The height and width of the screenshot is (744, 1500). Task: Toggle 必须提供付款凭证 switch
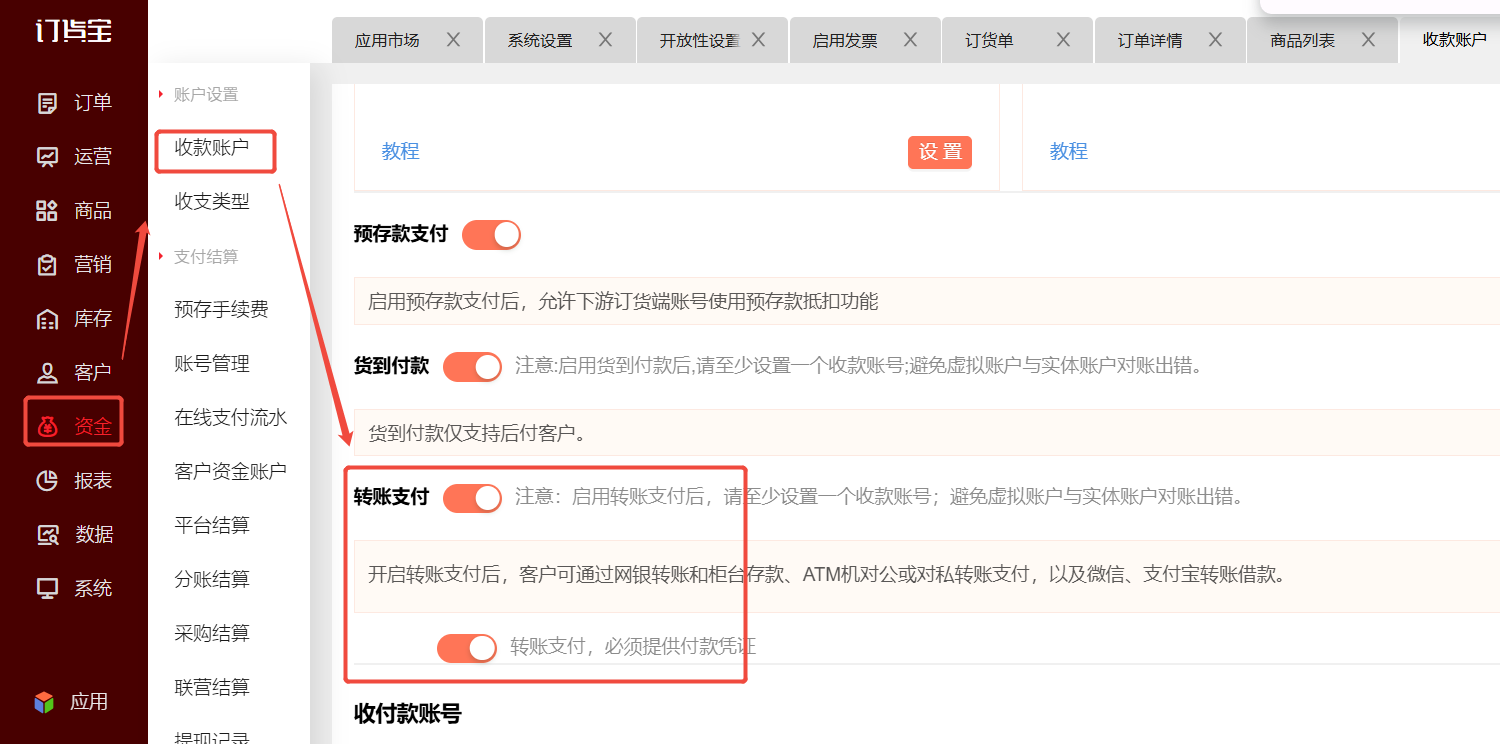tap(467, 648)
